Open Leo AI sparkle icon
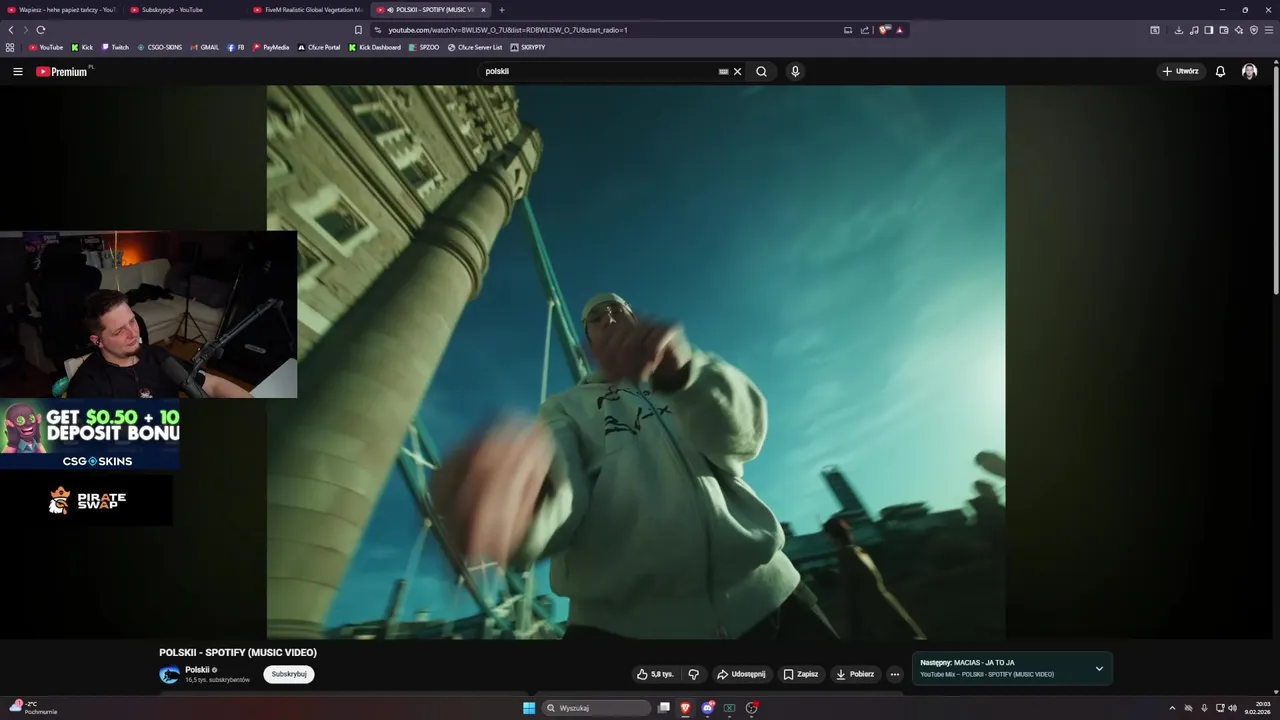Image resolution: width=1280 pixels, height=720 pixels. tap(1239, 30)
